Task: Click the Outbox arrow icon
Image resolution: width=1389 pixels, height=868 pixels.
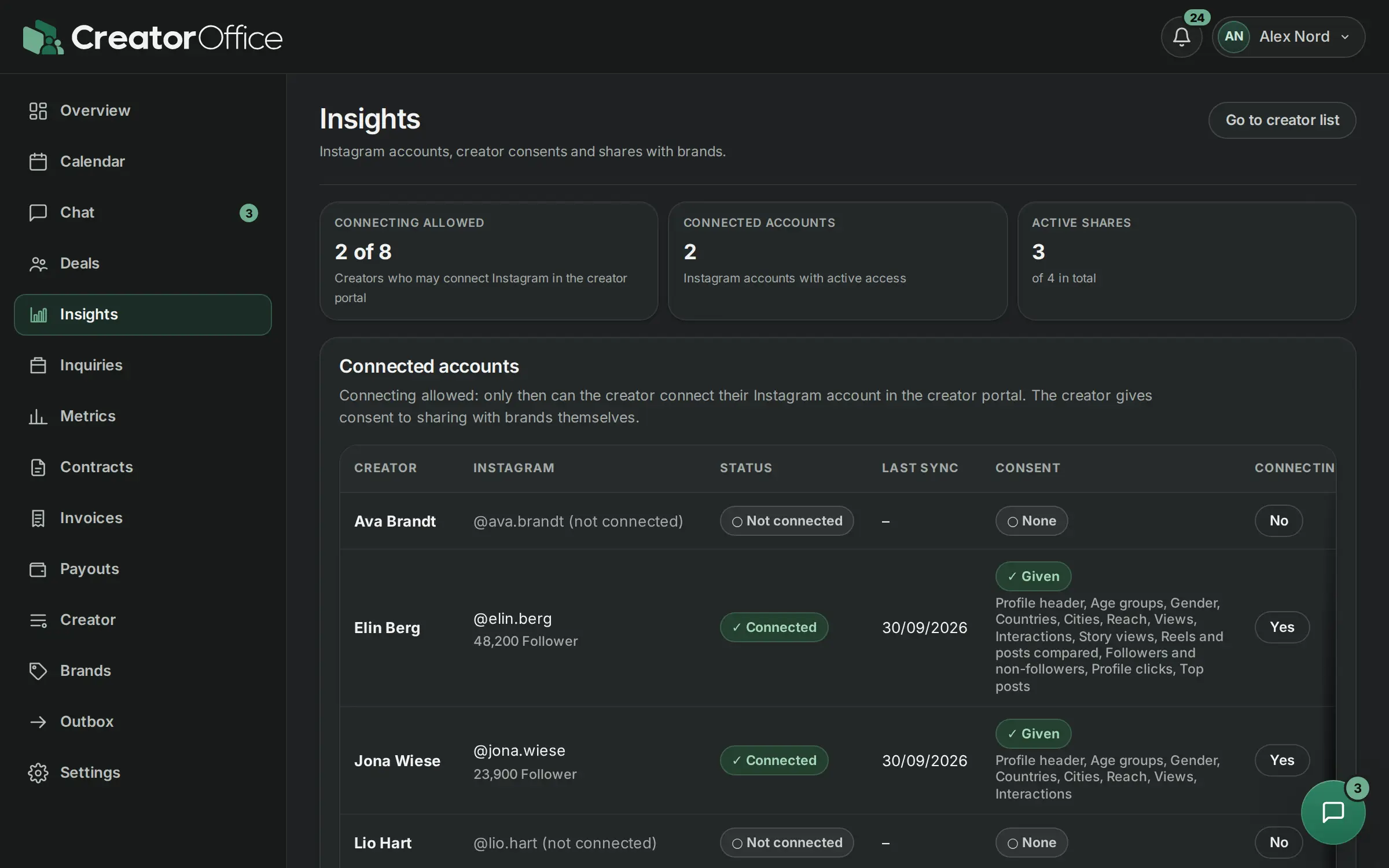Action: (x=38, y=722)
